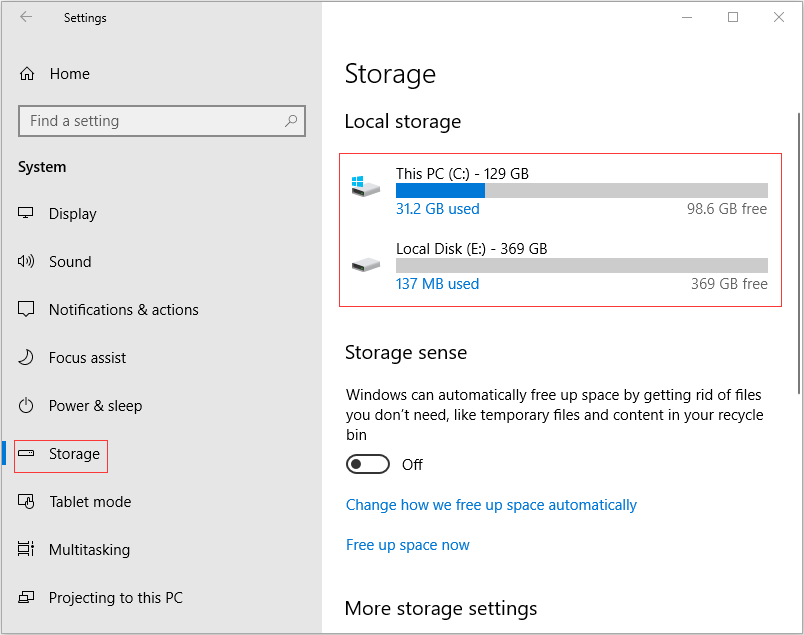Viewport: 804px width, 635px height.
Task: Click Free up space now link
Action: (x=407, y=545)
